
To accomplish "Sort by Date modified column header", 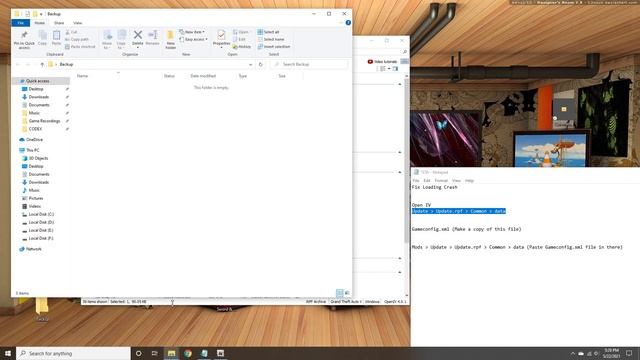I will click(x=203, y=76).
